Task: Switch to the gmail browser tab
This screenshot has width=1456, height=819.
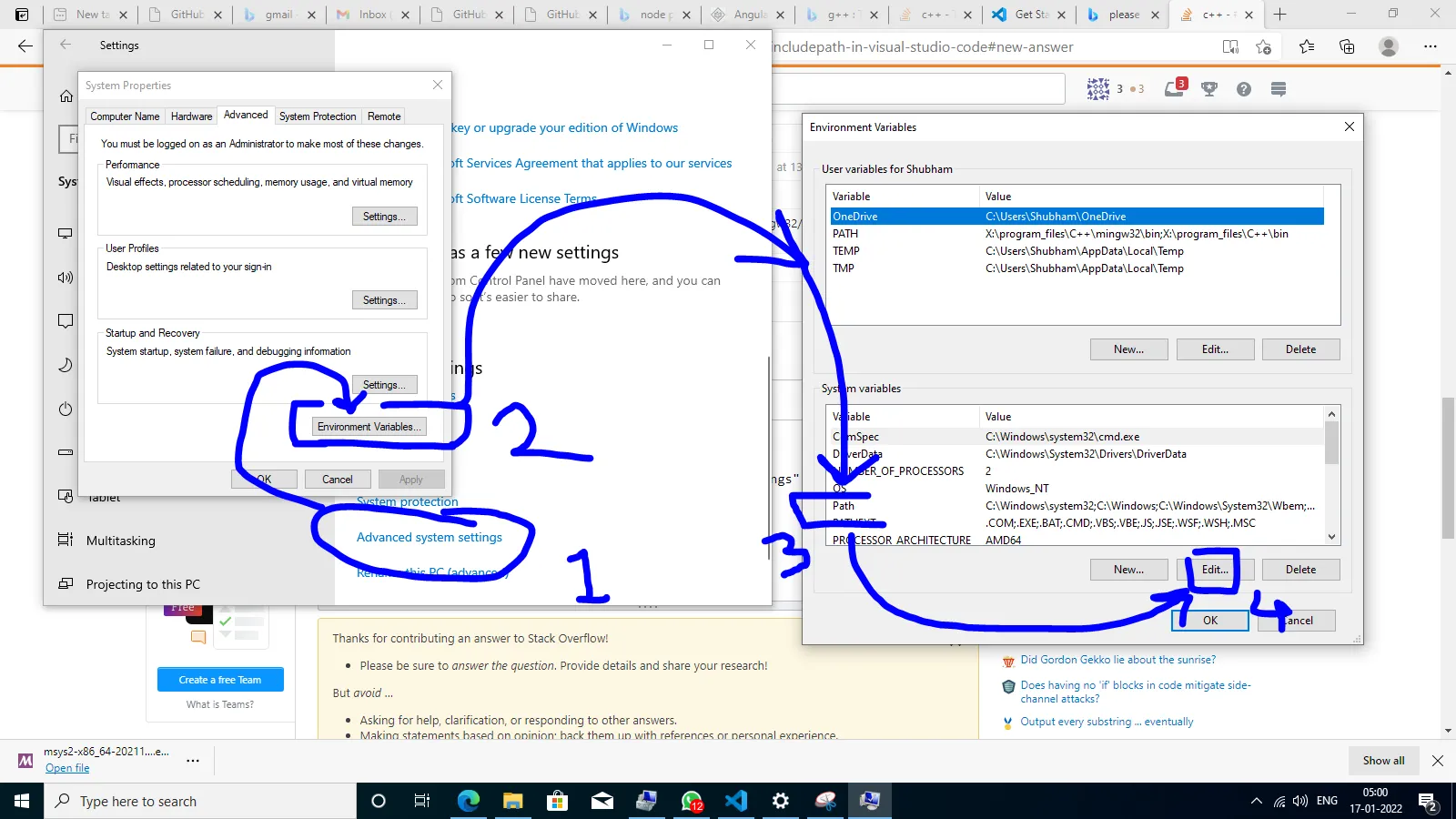Action: 278,15
